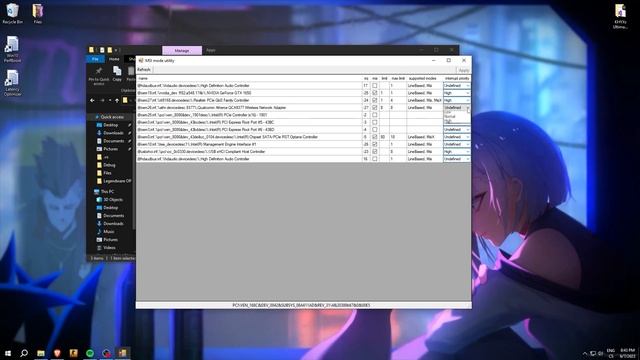
Task: Uncheck MSI for USB xHCI Host Controller
Action: pyautogui.click(x=375, y=152)
